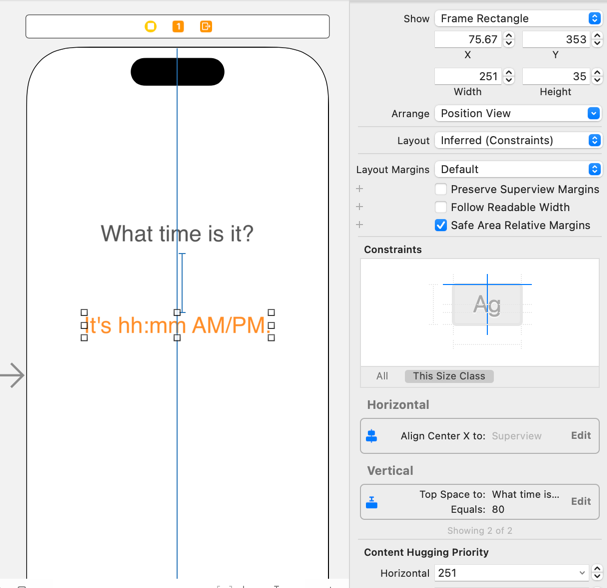Click the X position field showing 75.67
The image size is (607, 588).
coord(468,39)
